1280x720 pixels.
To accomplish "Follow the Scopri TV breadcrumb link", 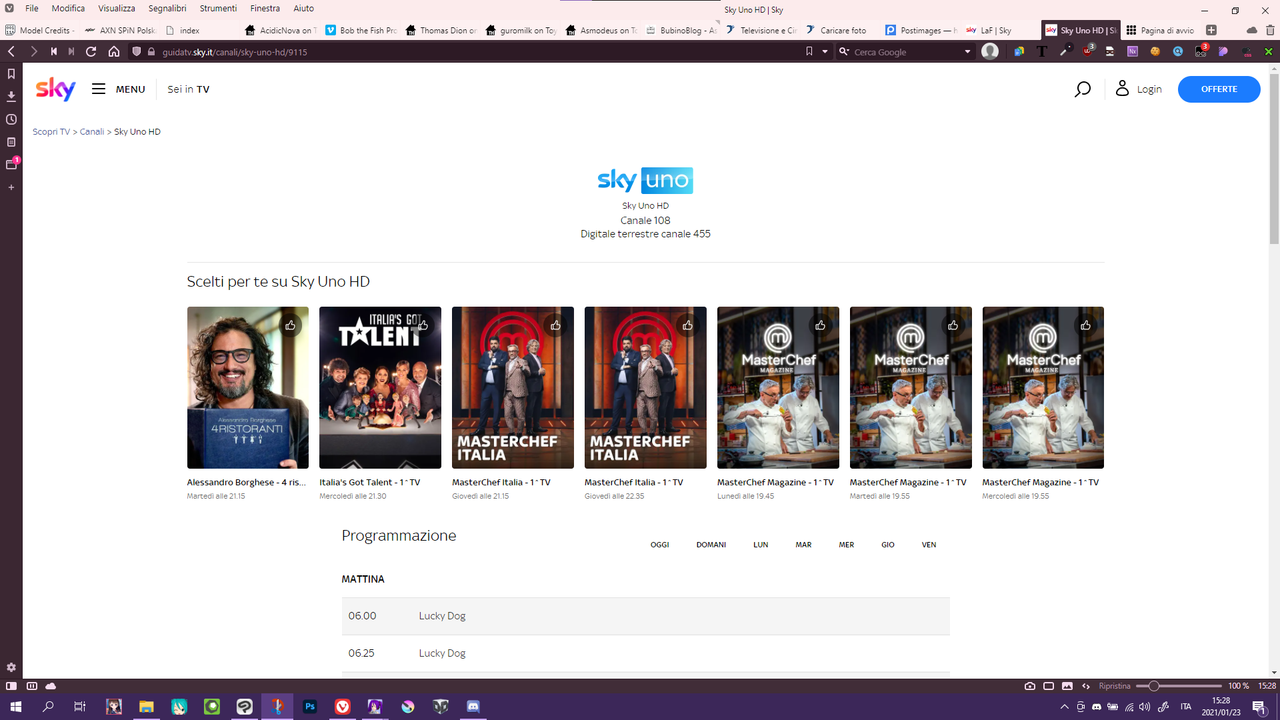I will [x=51, y=132].
